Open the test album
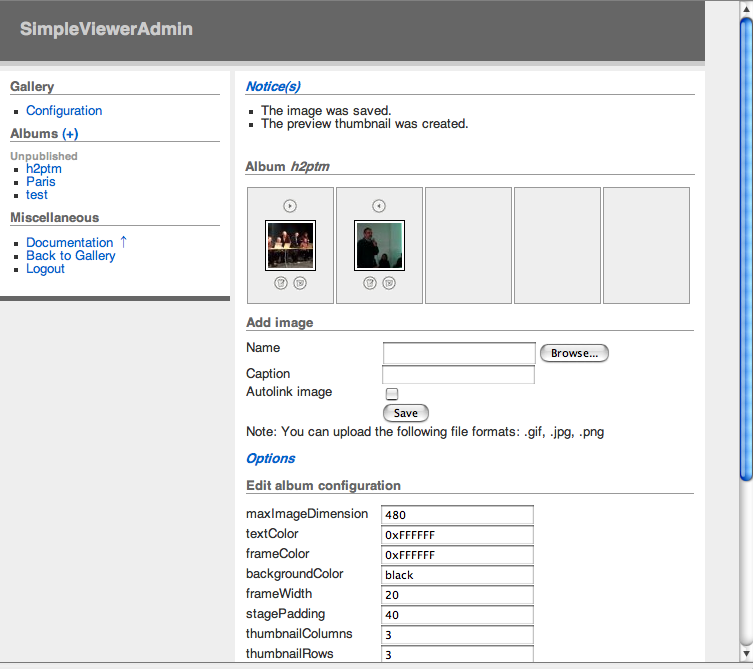The height and width of the screenshot is (669, 753). tap(36, 195)
